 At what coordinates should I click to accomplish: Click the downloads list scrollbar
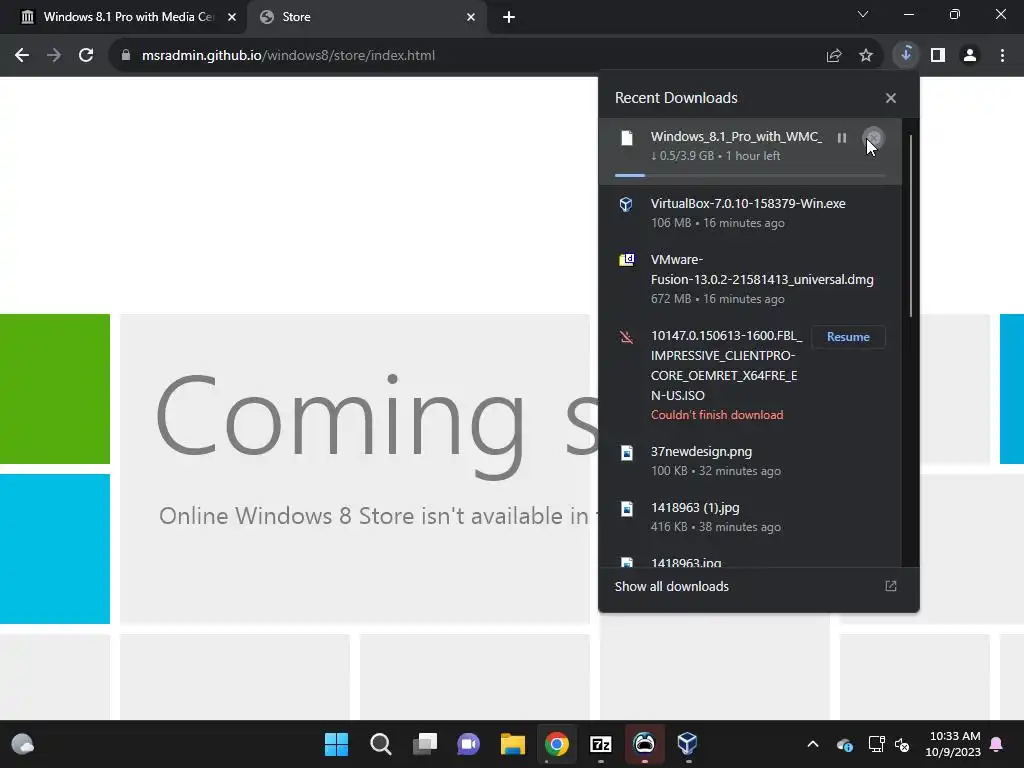(910, 226)
